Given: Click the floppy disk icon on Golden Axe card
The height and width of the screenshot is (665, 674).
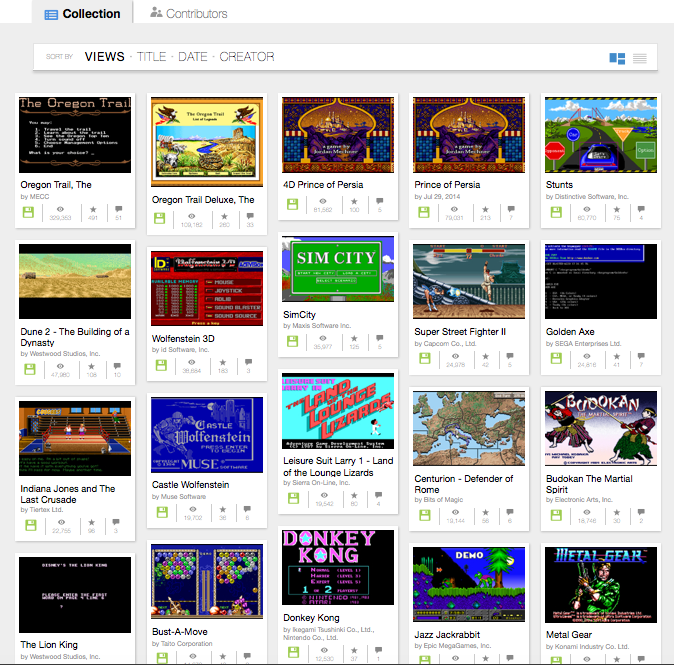Looking at the screenshot, I should tap(556, 359).
